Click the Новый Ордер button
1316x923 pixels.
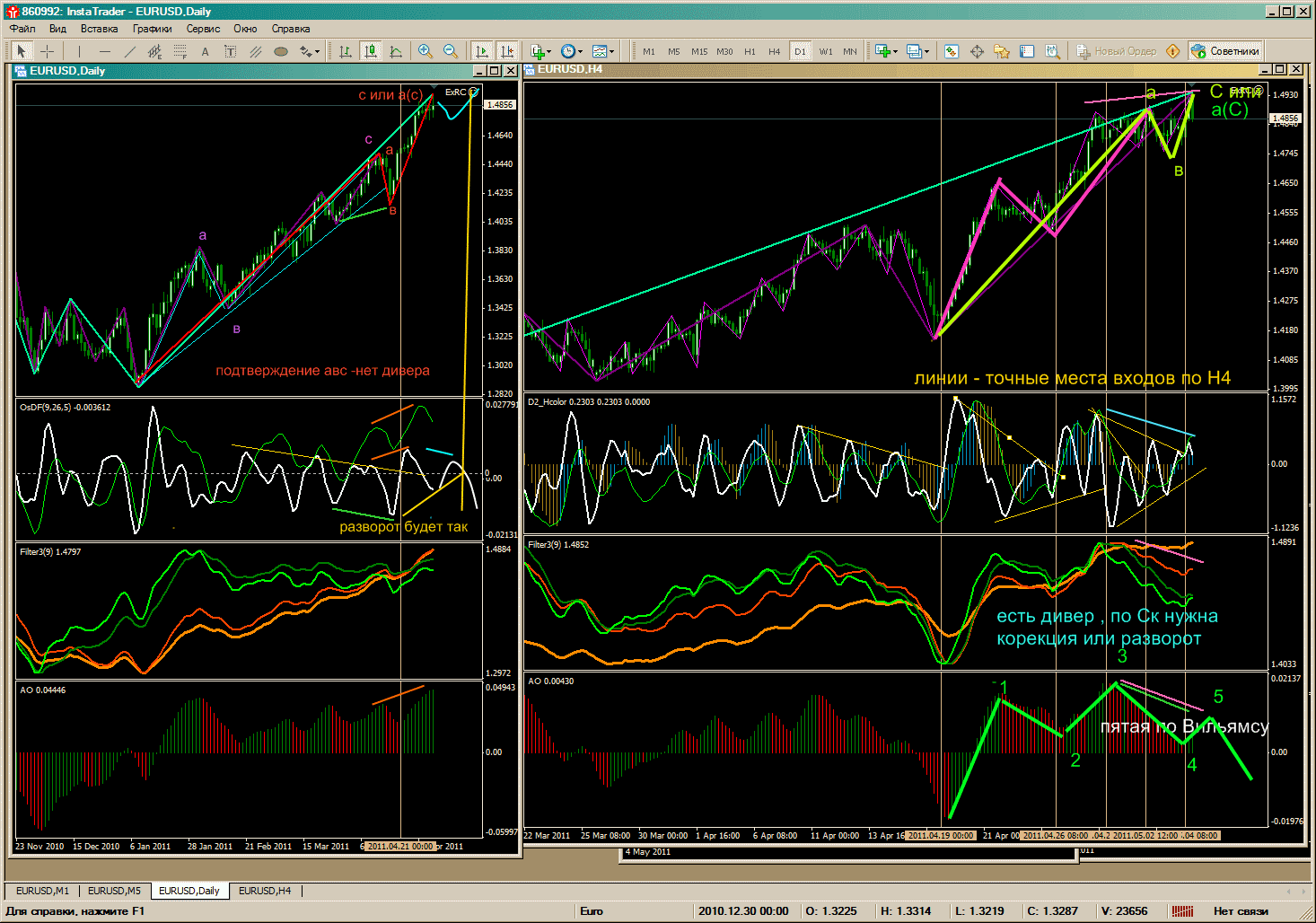pos(1117,51)
